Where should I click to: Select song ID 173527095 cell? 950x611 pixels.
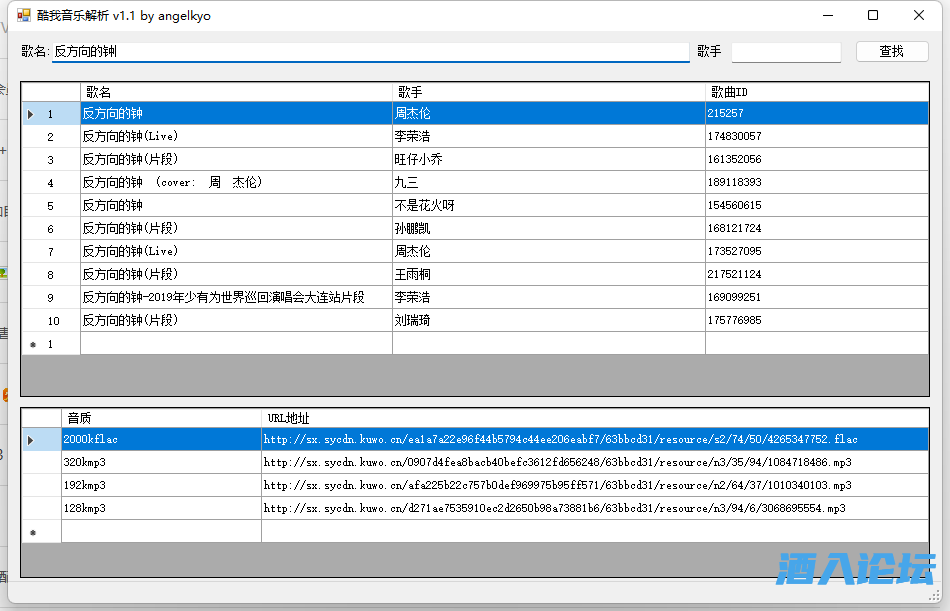click(816, 251)
